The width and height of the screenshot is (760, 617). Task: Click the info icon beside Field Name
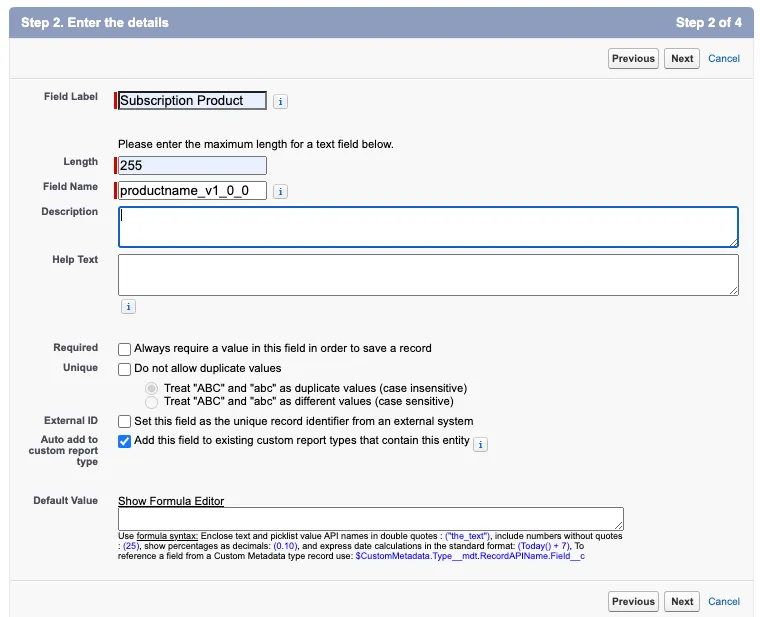281,191
